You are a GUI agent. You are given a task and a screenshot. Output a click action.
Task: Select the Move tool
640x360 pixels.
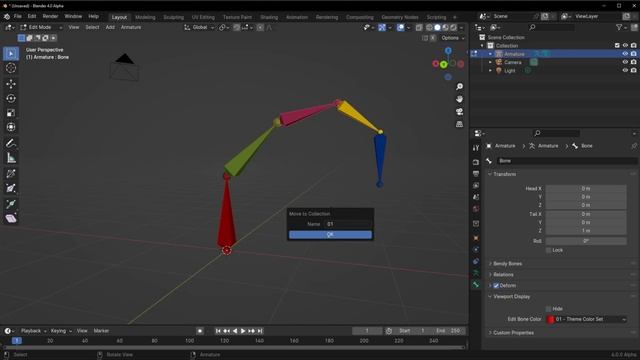(x=11, y=84)
